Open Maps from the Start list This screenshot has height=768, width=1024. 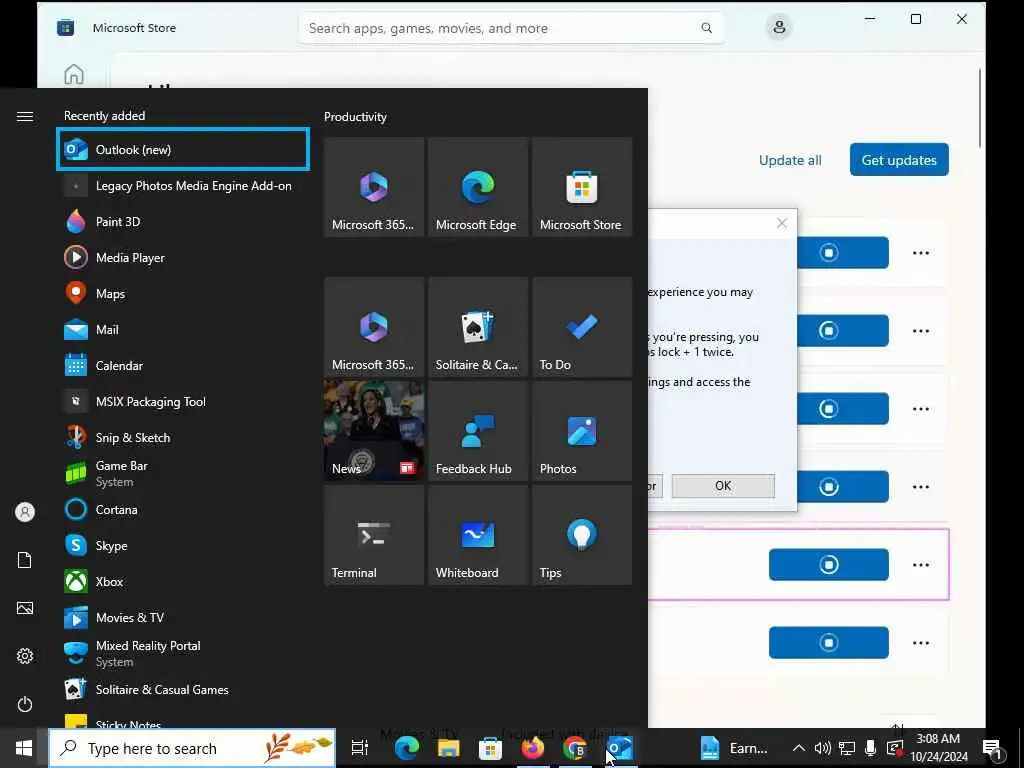(183, 293)
